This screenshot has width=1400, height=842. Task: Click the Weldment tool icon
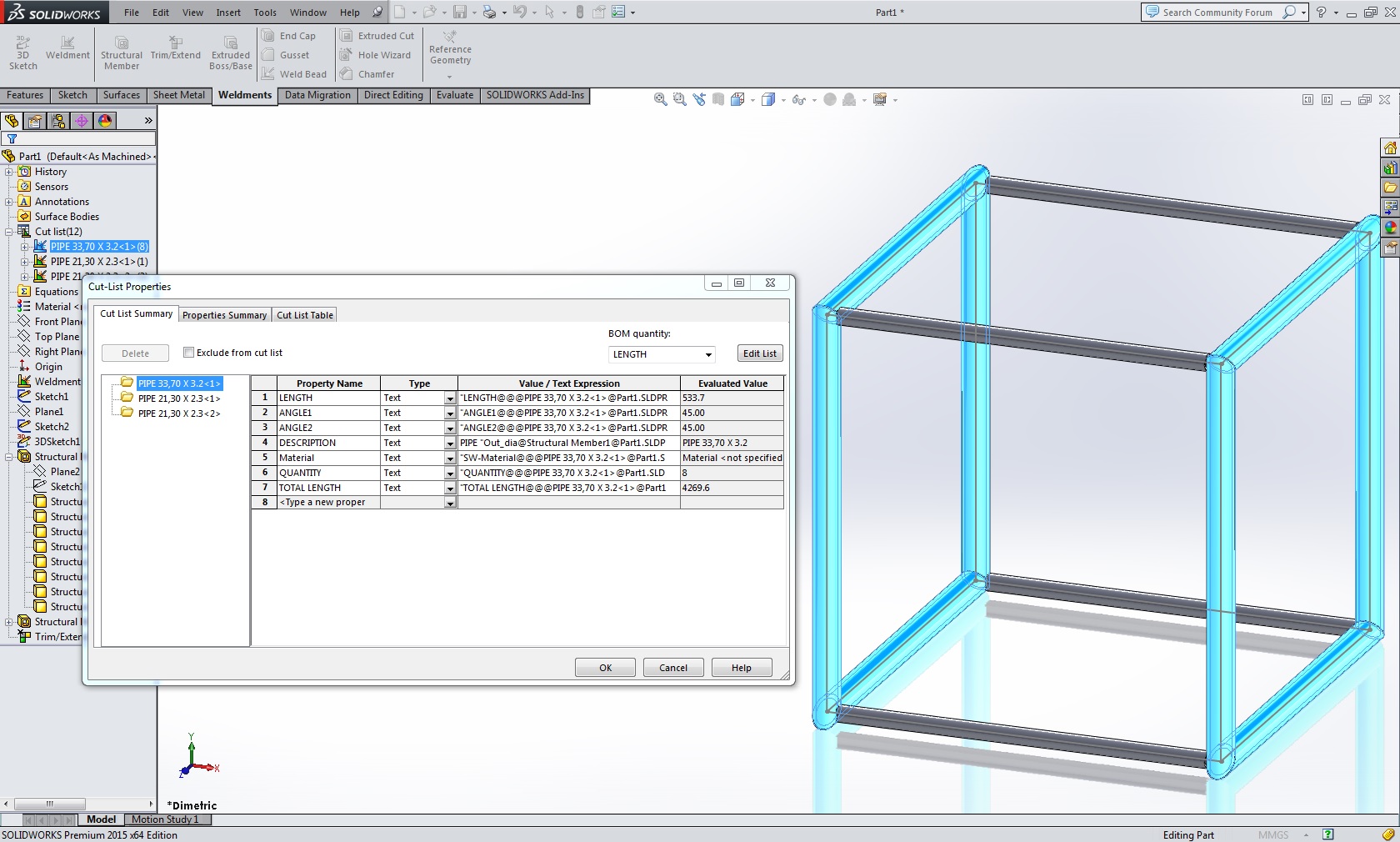click(x=67, y=48)
